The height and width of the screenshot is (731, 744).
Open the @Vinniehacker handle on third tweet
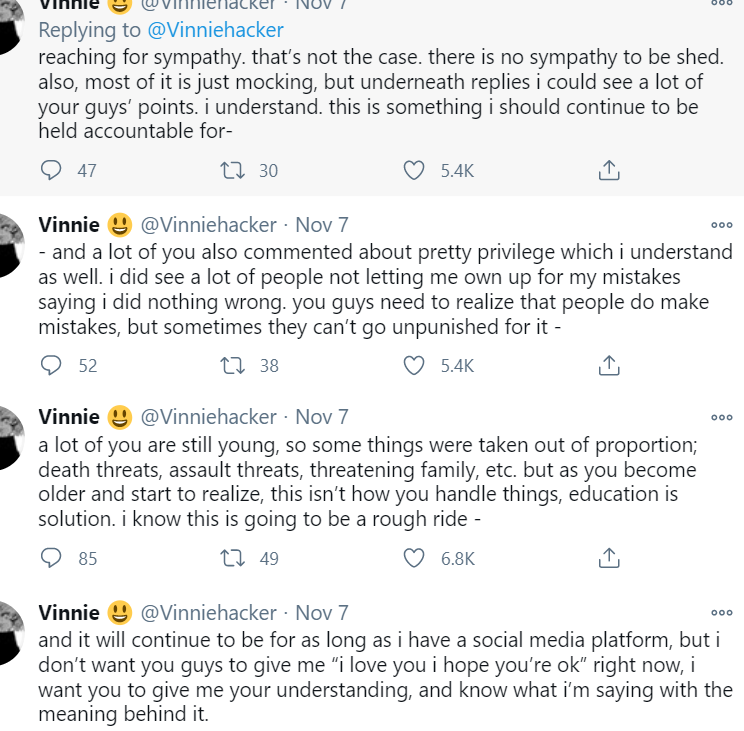[208, 417]
